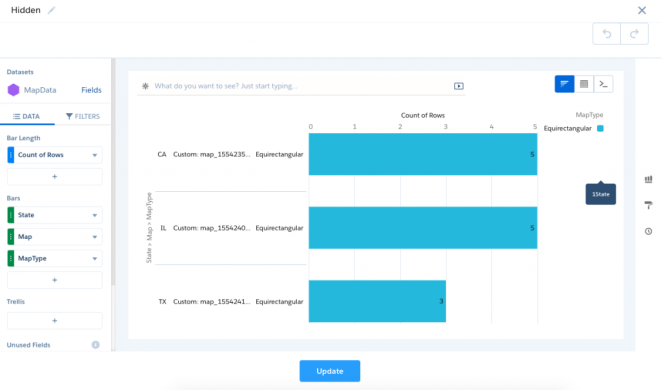This screenshot has width=661, height=390.
Task: Click the IL bar in chart
Action: pyautogui.click(x=423, y=228)
